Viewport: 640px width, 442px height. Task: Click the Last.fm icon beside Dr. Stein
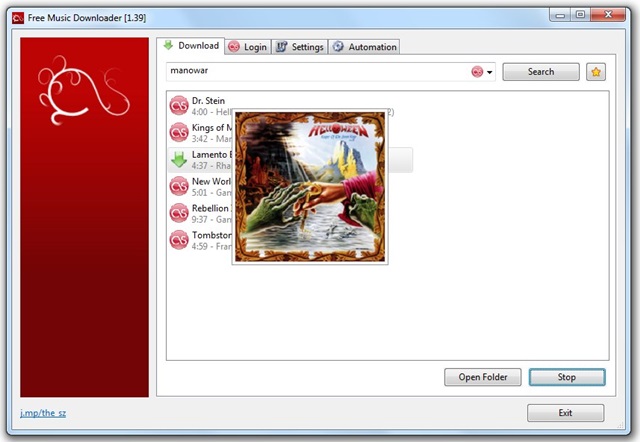click(179, 106)
